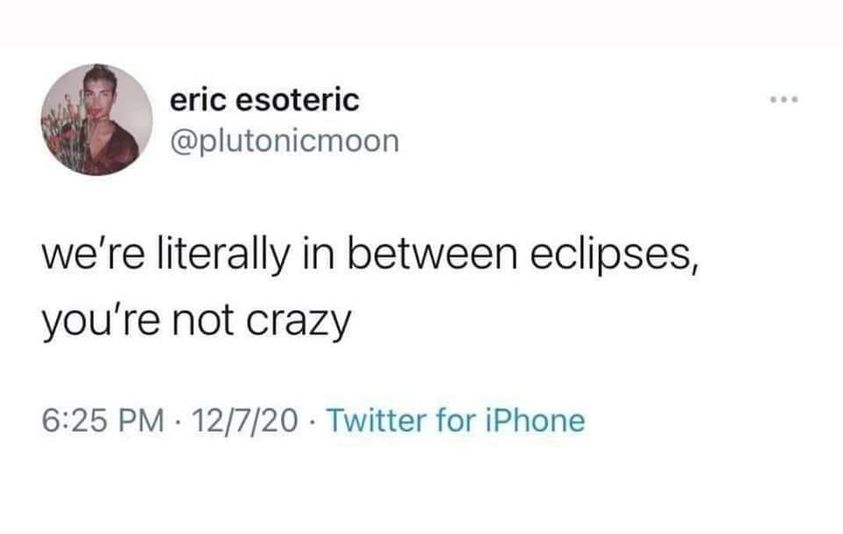The width and height of the screenshot is (843, 534).
Task: Open the @plutonicmoon handle link
Action: tap(284, 141)
